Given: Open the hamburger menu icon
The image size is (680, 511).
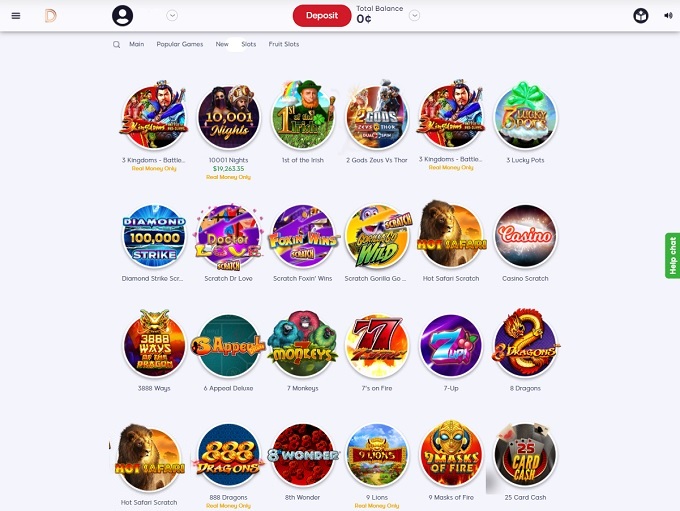Looking at the screenshot, I should (16, 16).
